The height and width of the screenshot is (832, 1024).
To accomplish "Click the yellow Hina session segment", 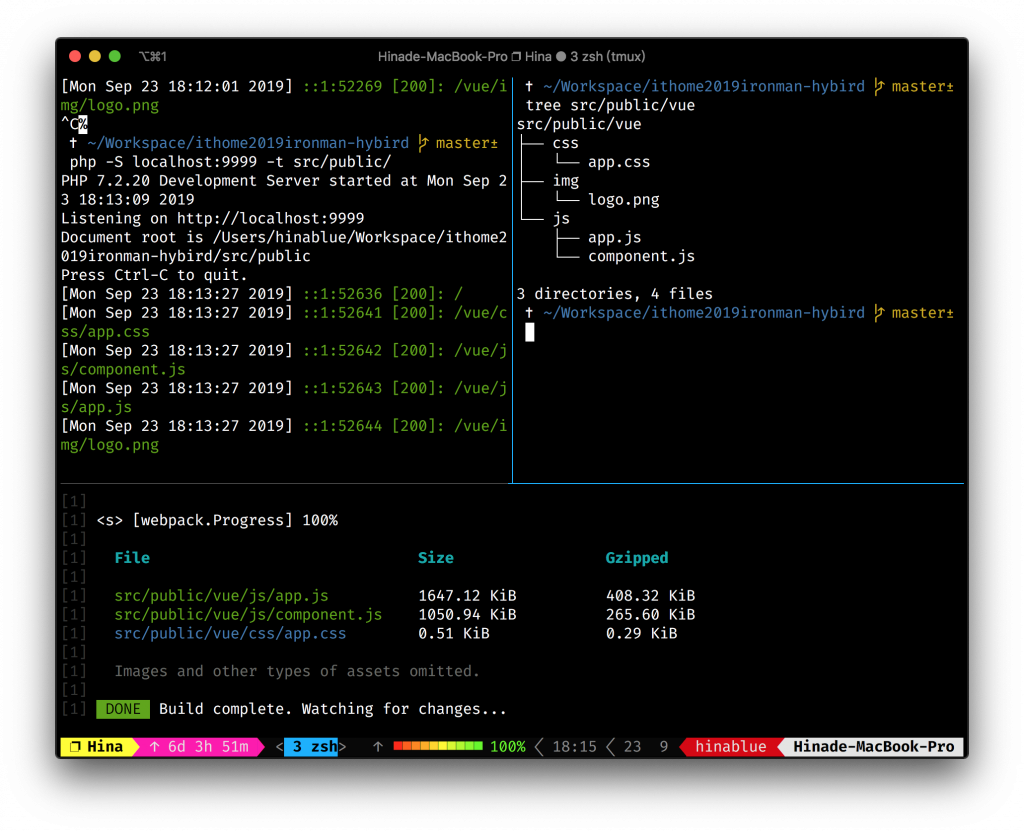I will [x=97, y=746].
